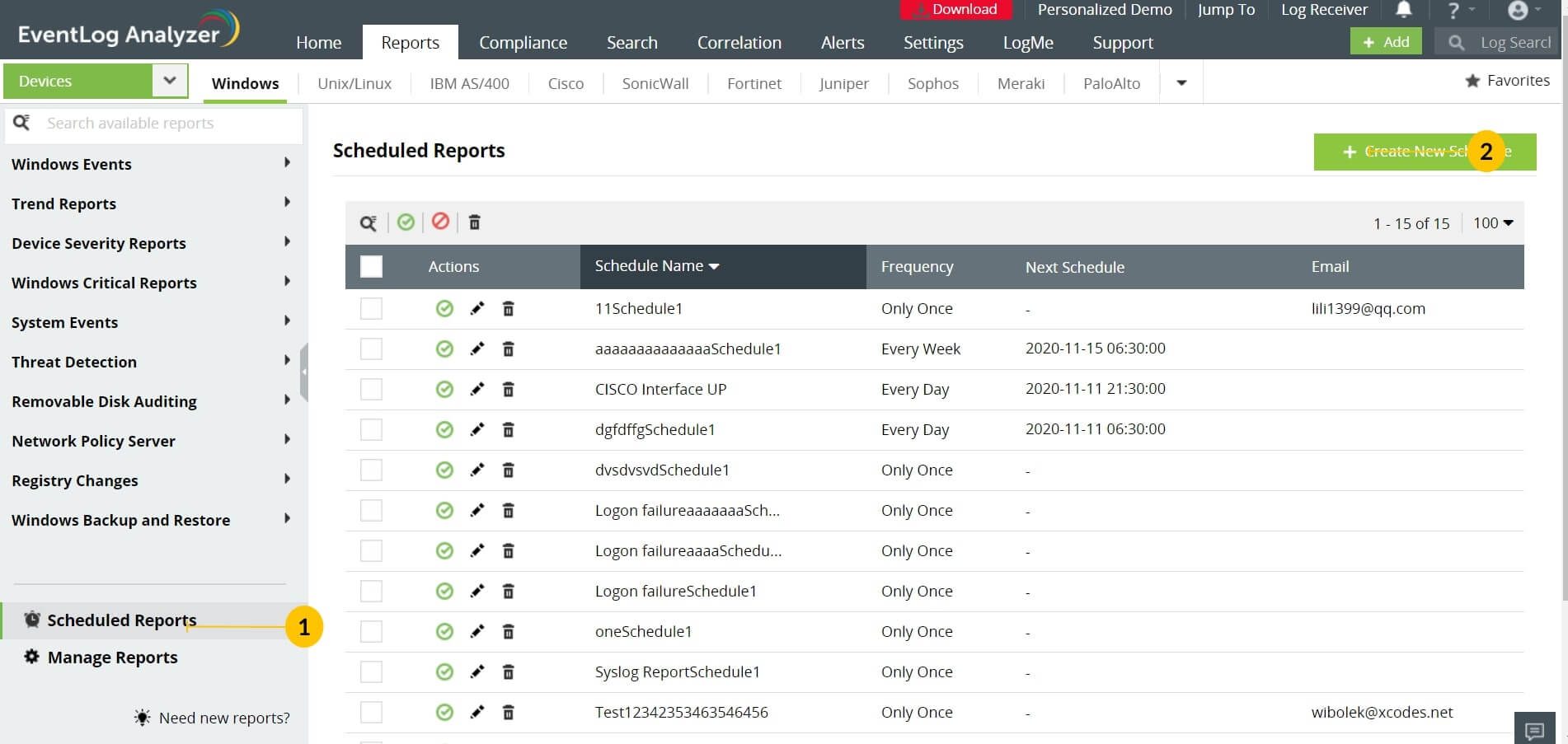Click the Favorites star icon

tap(1472, 81)
